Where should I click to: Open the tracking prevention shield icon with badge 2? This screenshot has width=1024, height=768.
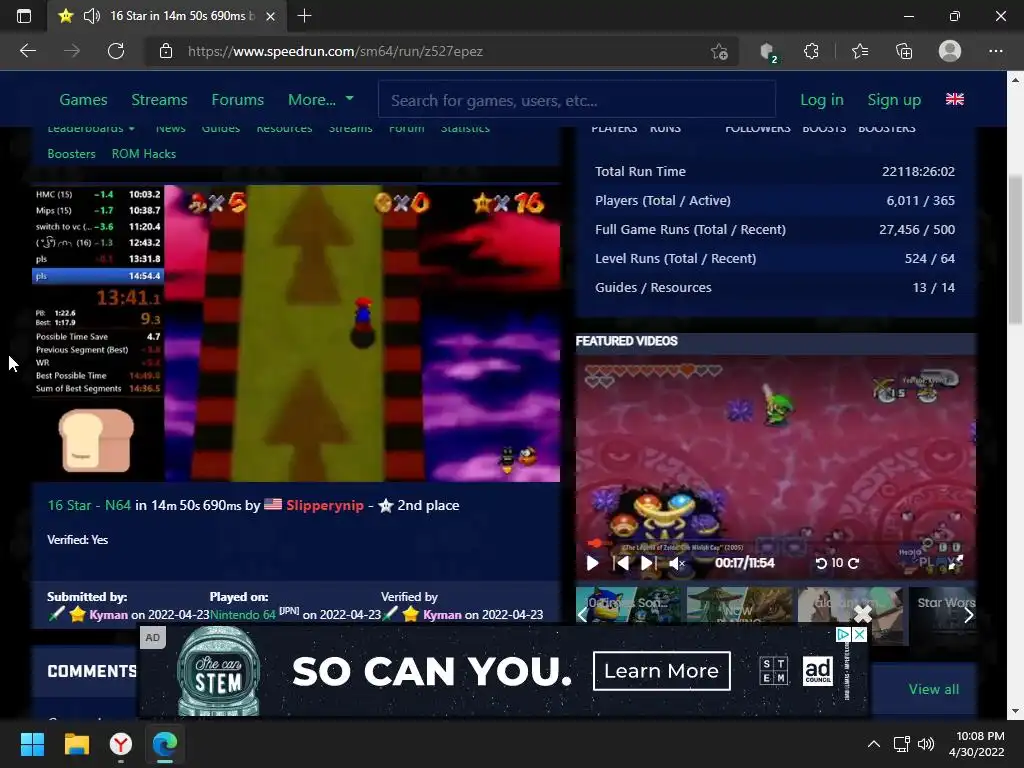(x=769, y=52)
